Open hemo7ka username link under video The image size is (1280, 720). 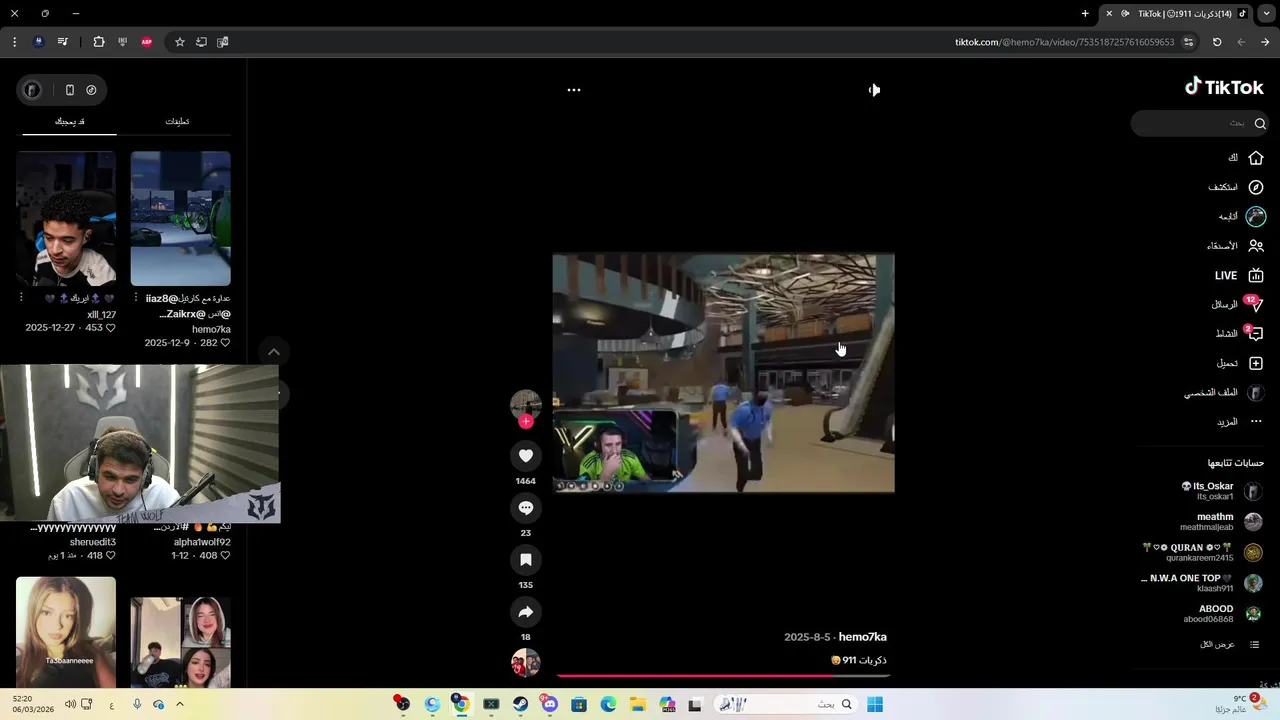click(x=862, y=637)
